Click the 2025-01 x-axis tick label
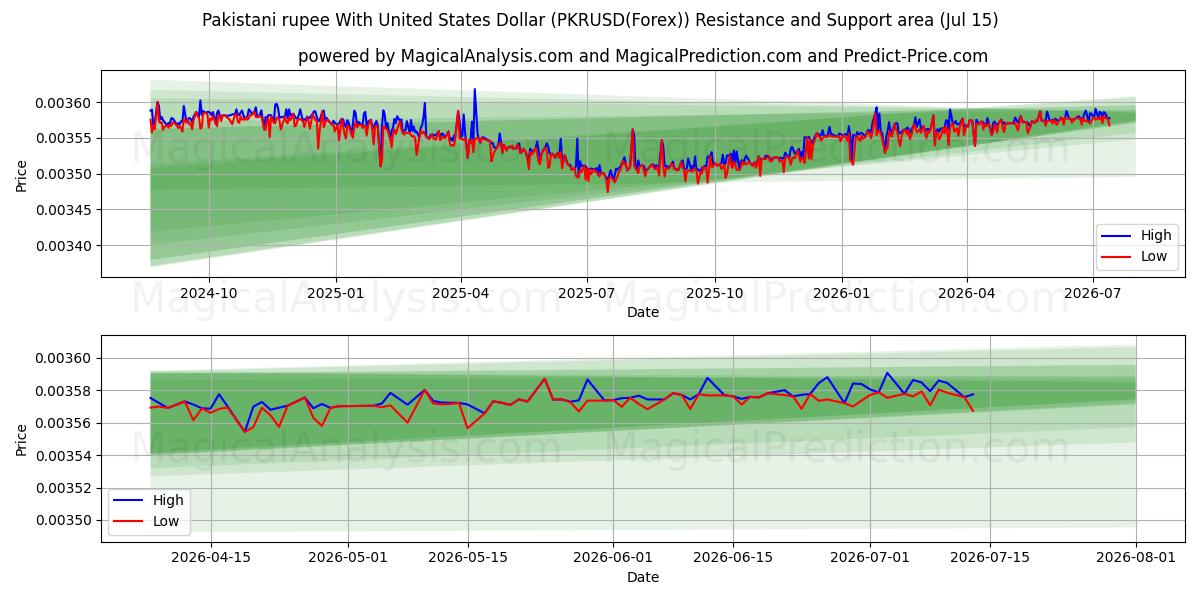The width and height of the screenshot is (1200, 600). pos(335,294)
